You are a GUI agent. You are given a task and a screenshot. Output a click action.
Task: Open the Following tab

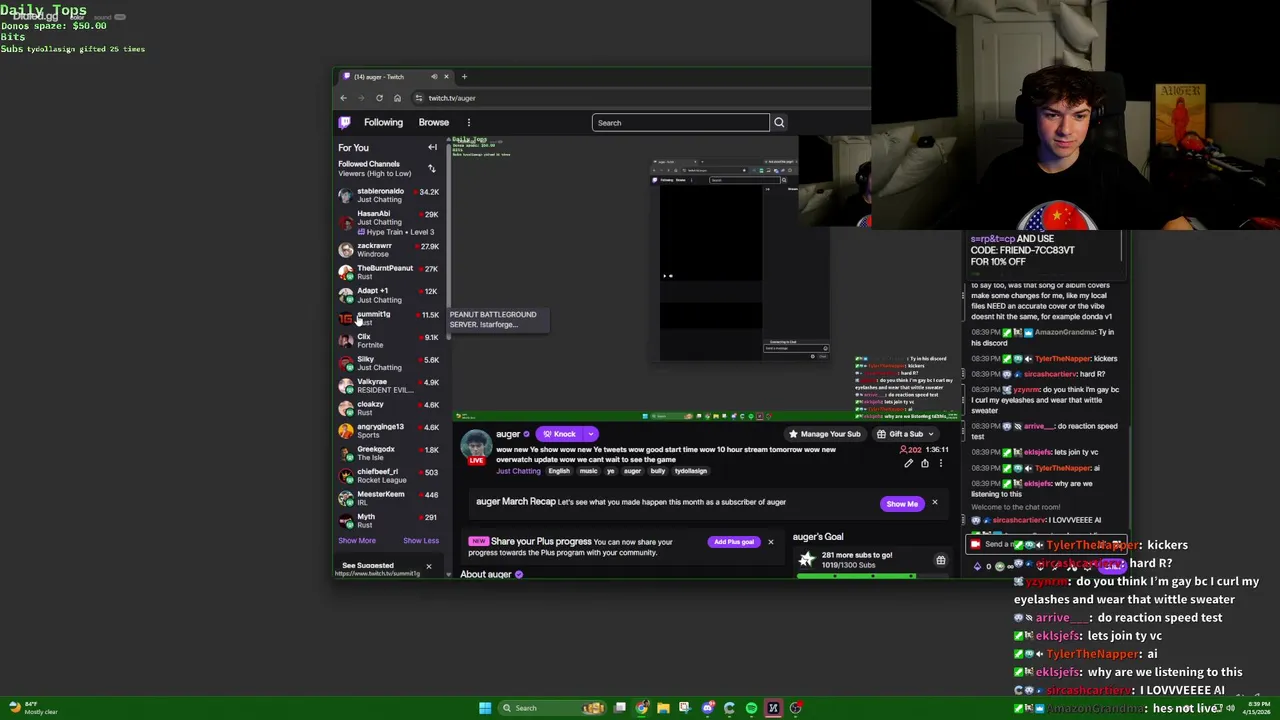(383, 122)
